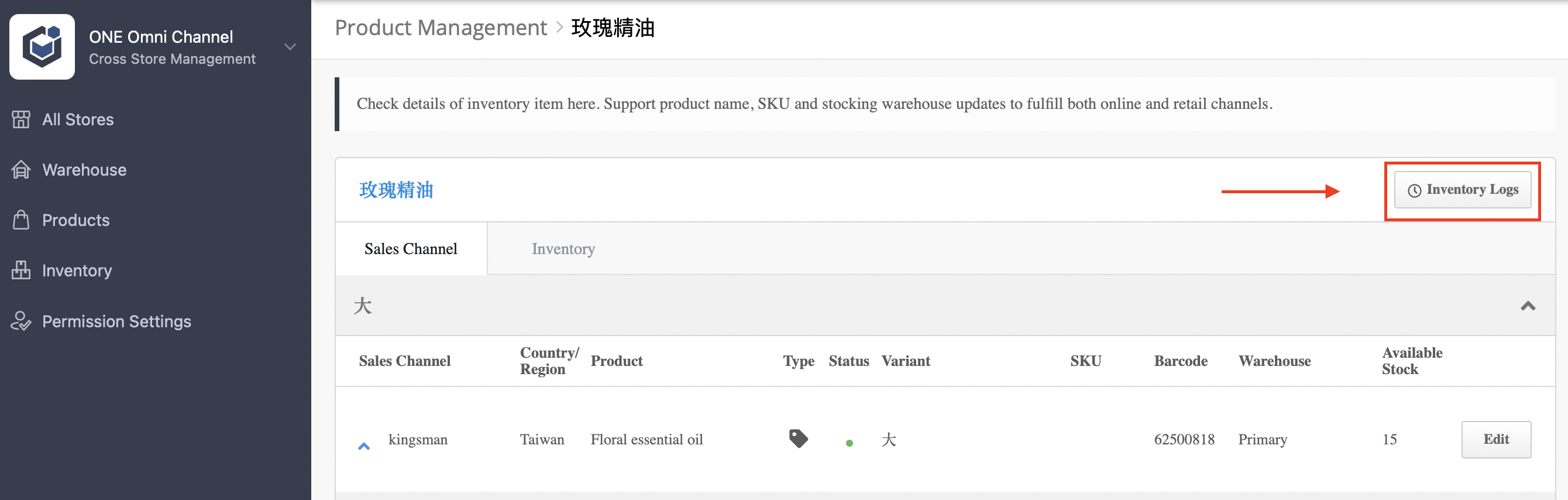Click Edit for the kingsman row
Screen dimensions: 1568x500
[1495, 439]
